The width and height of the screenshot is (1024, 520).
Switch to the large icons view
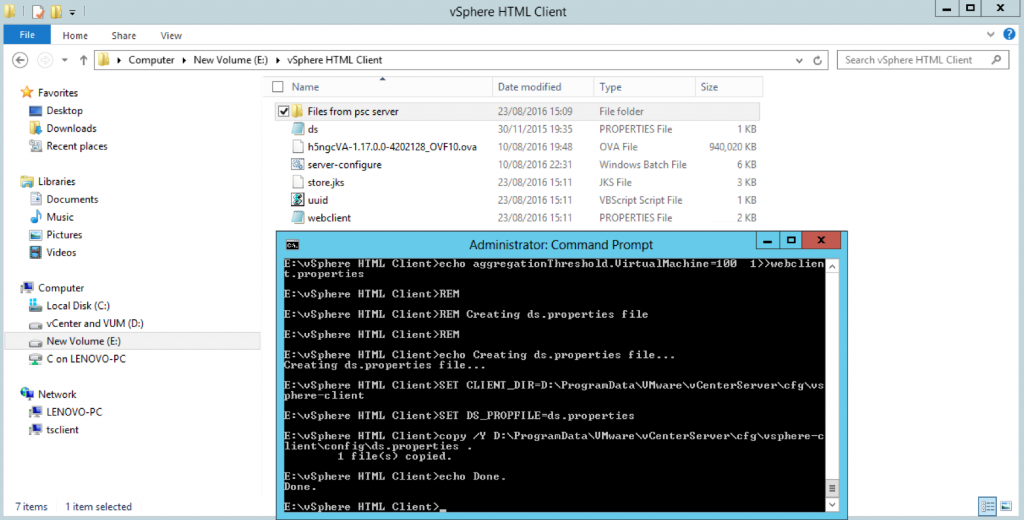coord(1006,506)
